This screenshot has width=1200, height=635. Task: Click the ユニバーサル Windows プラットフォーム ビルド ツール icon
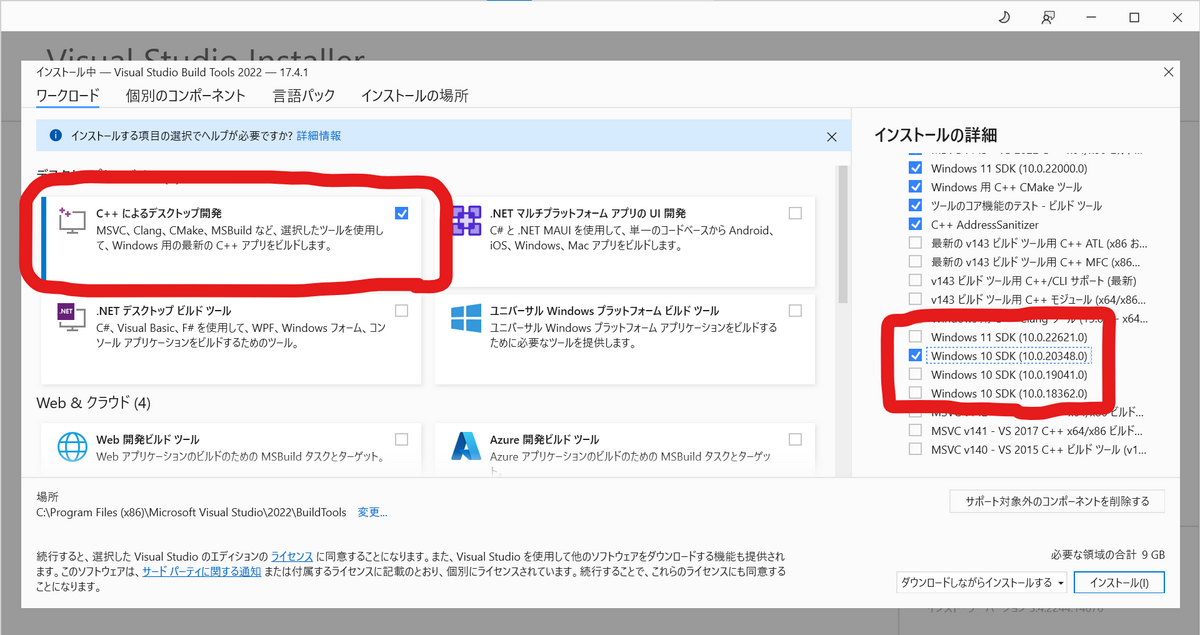click(x=467, y=318)
